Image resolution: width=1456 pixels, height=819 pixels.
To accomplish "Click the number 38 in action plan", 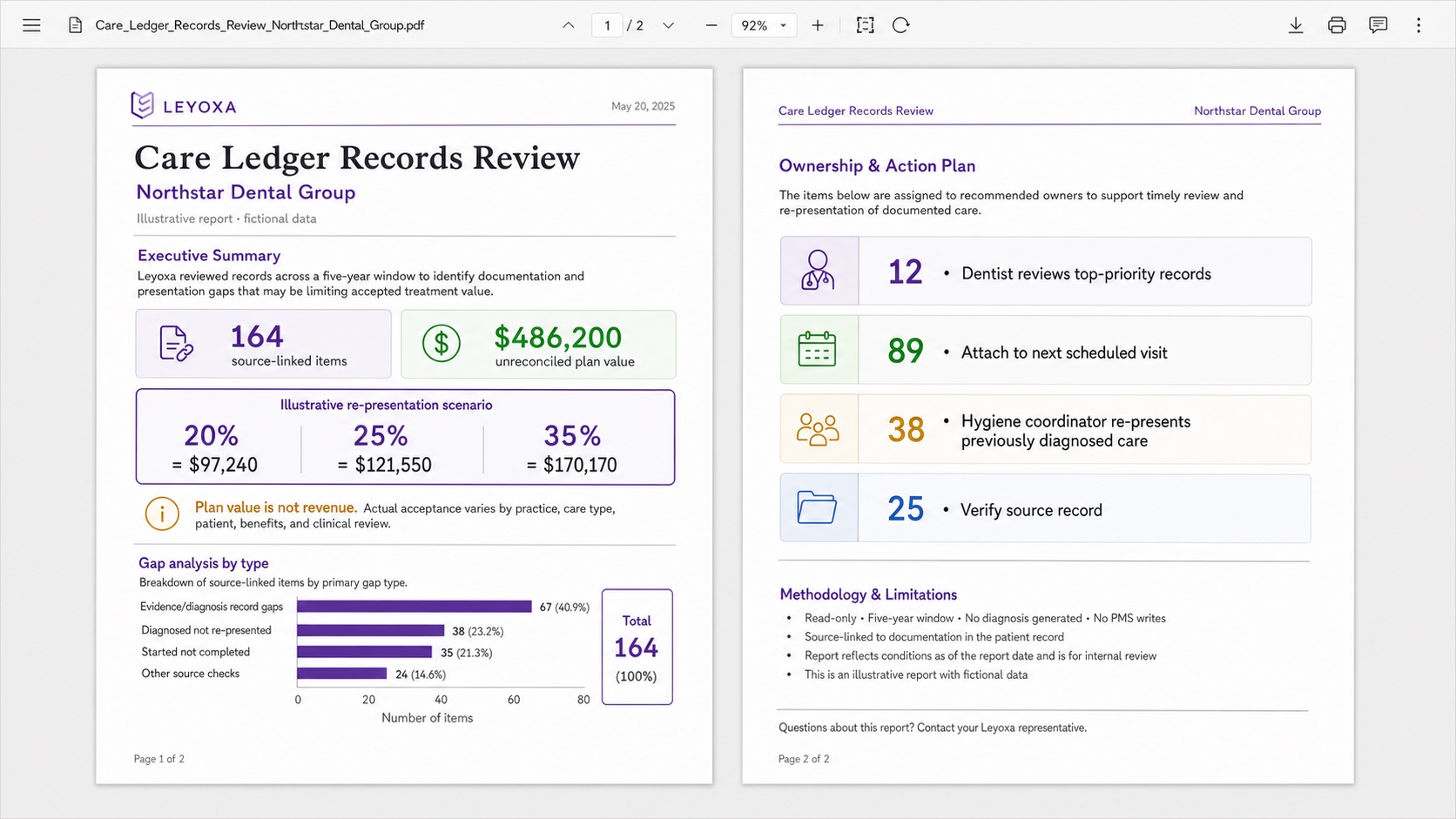I will [x=906, y=430].
